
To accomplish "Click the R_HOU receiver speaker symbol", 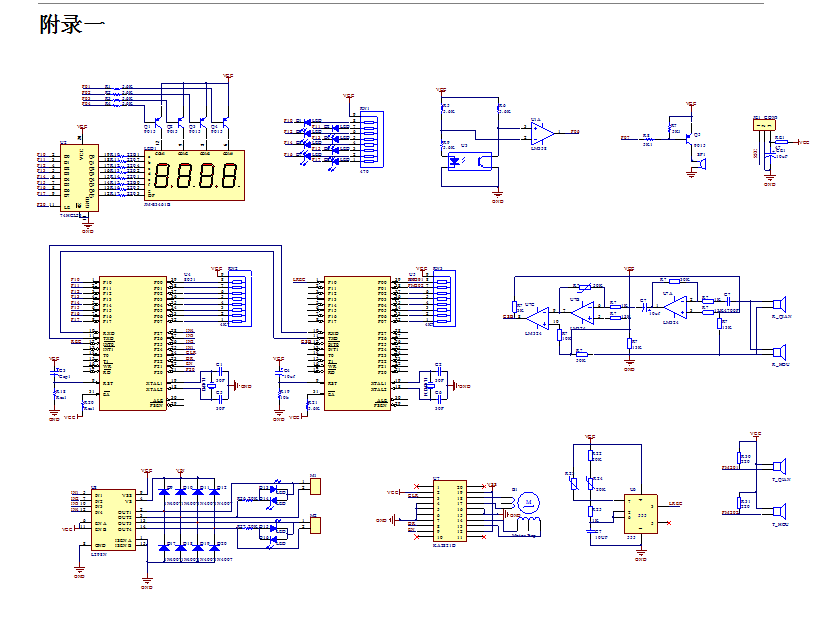I will coord(780,350).
